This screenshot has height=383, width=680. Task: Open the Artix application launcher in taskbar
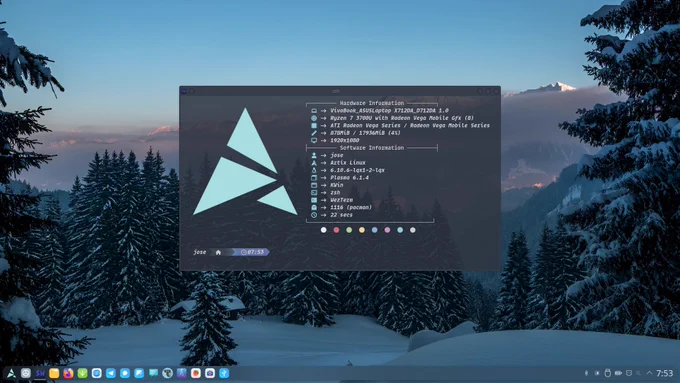click(11, 373)
